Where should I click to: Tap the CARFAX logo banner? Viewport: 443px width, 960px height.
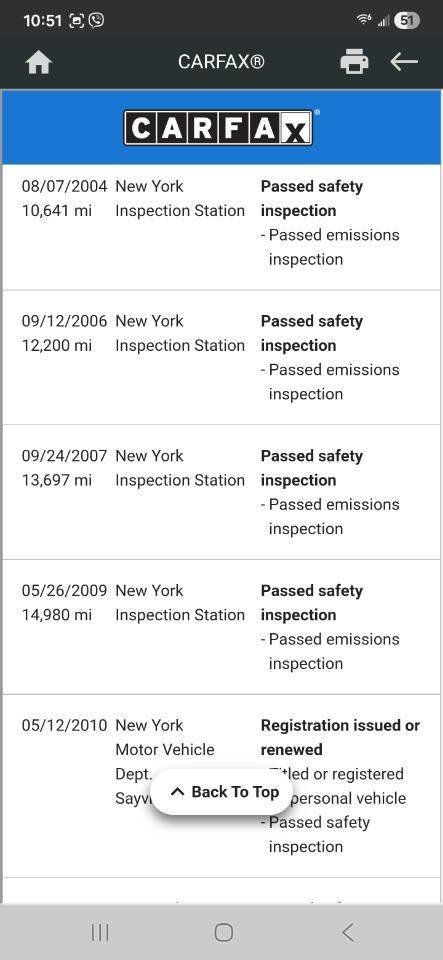(222, 127)
